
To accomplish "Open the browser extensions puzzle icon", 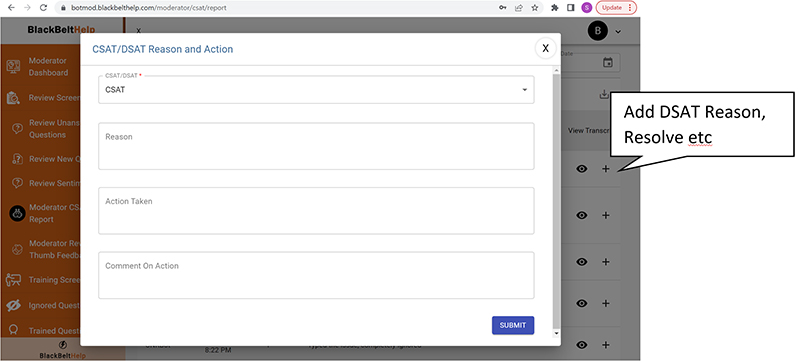I will (555, 8).
